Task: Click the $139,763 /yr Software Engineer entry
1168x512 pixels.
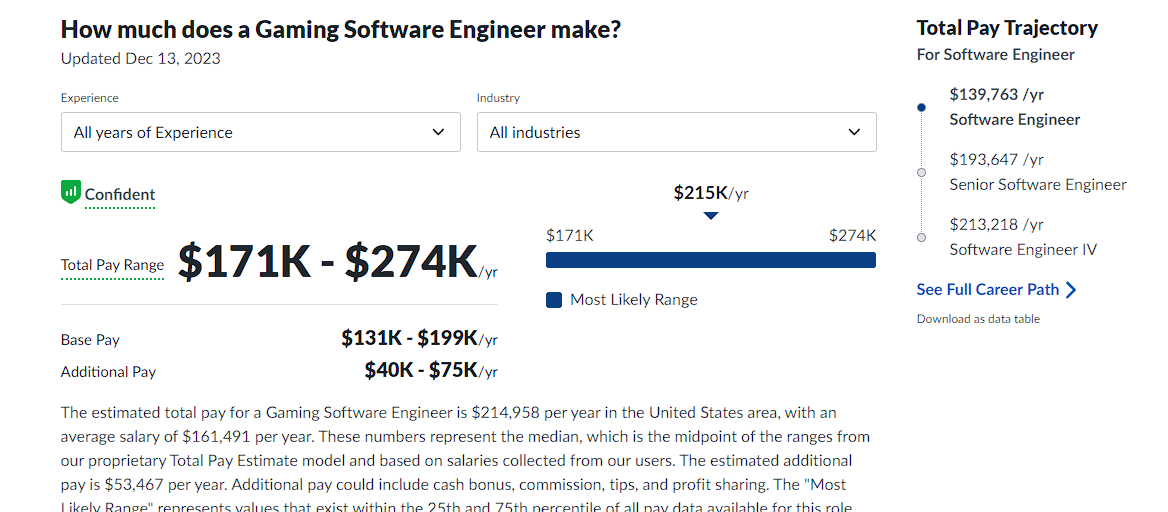Action: [1015, 107]
